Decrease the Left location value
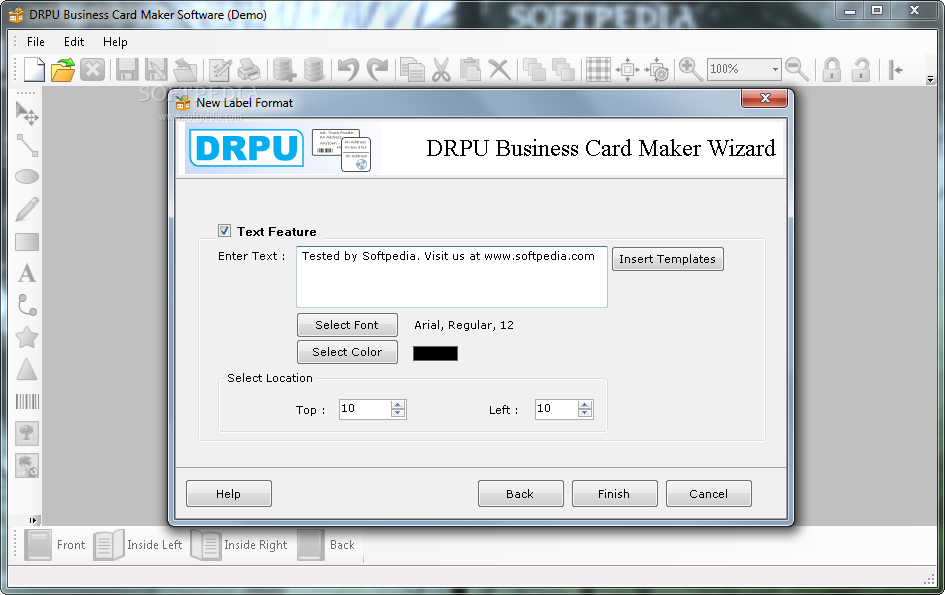This screenshot has width=945, height=595. (585, 414)
